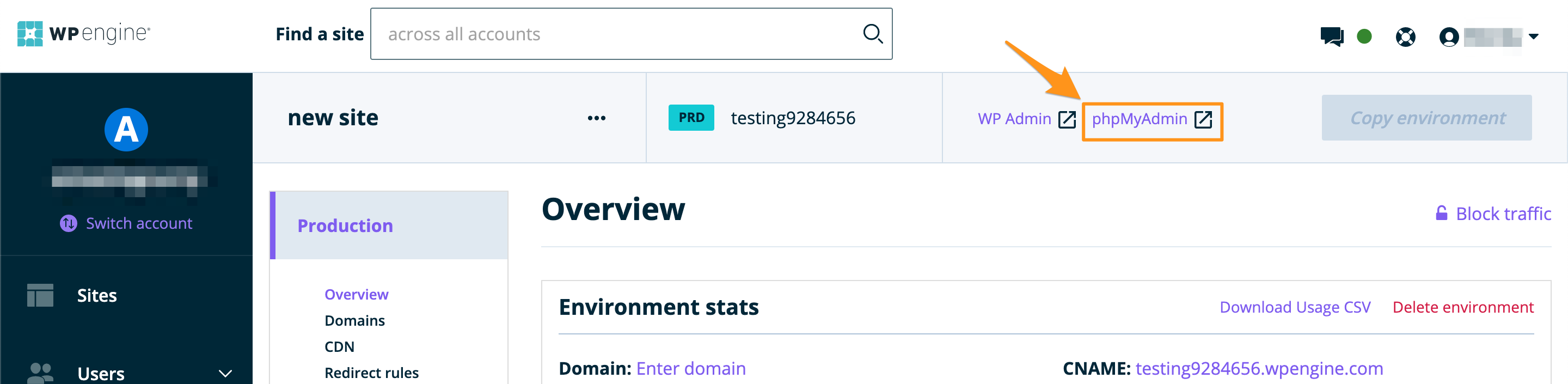This screenshot has height=384, width=1568.
Task: Go to Redirect rules
Action: tap(371, 373)
